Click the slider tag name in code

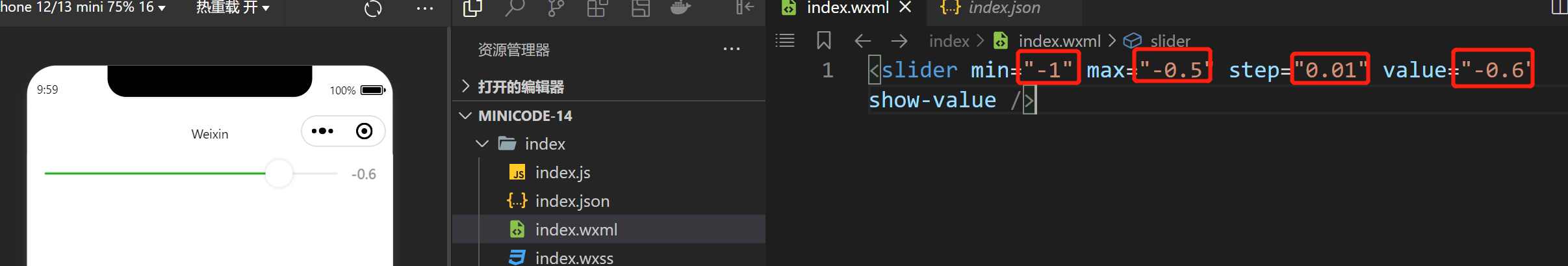[919, 70]
